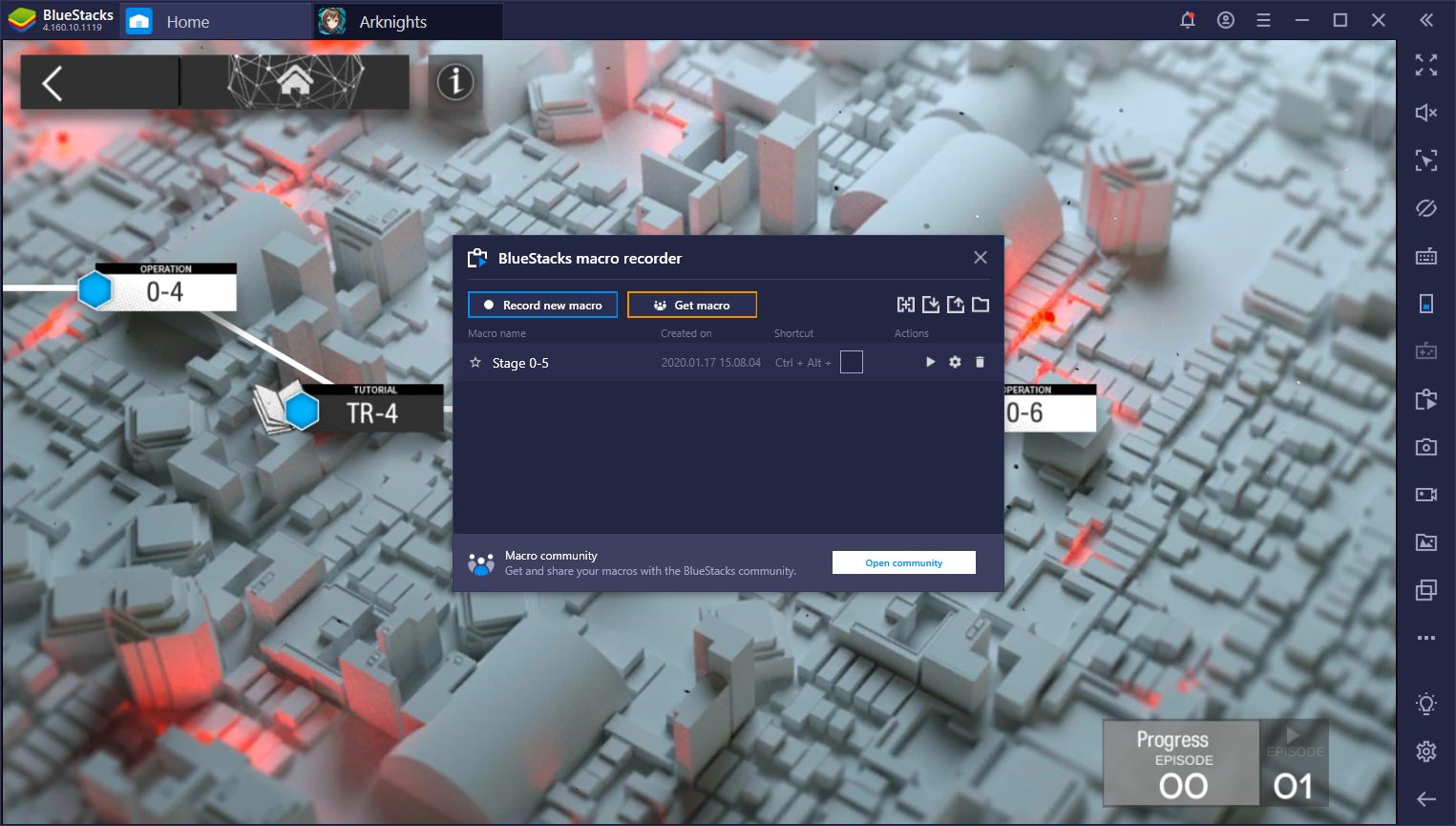Click the sidebar back arrow
Viewport: 1456px width, 826px height.
tap(1426, 799)
